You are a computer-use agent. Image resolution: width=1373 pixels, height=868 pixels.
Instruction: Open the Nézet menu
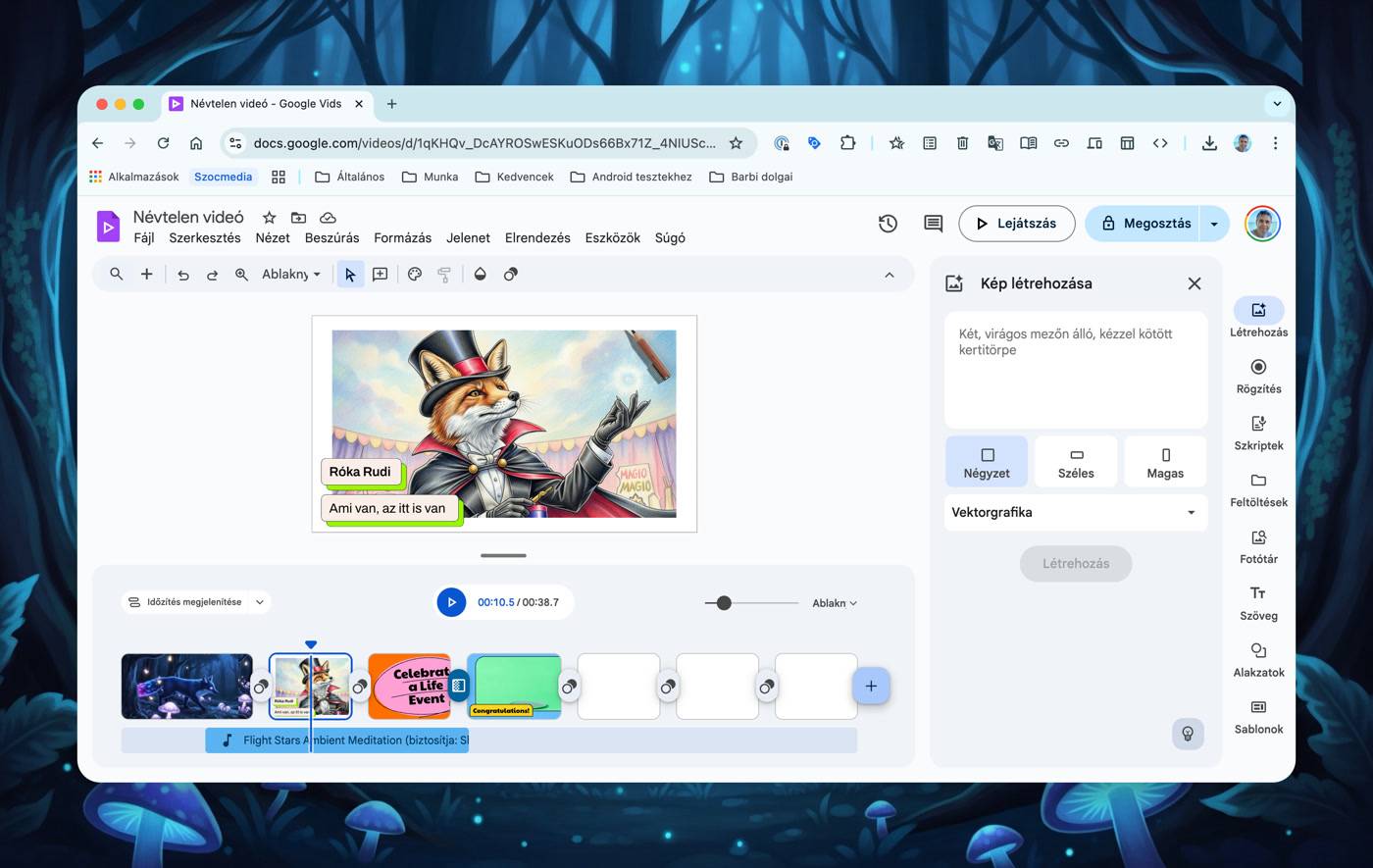pyautogui.click(x=273, y=238)
